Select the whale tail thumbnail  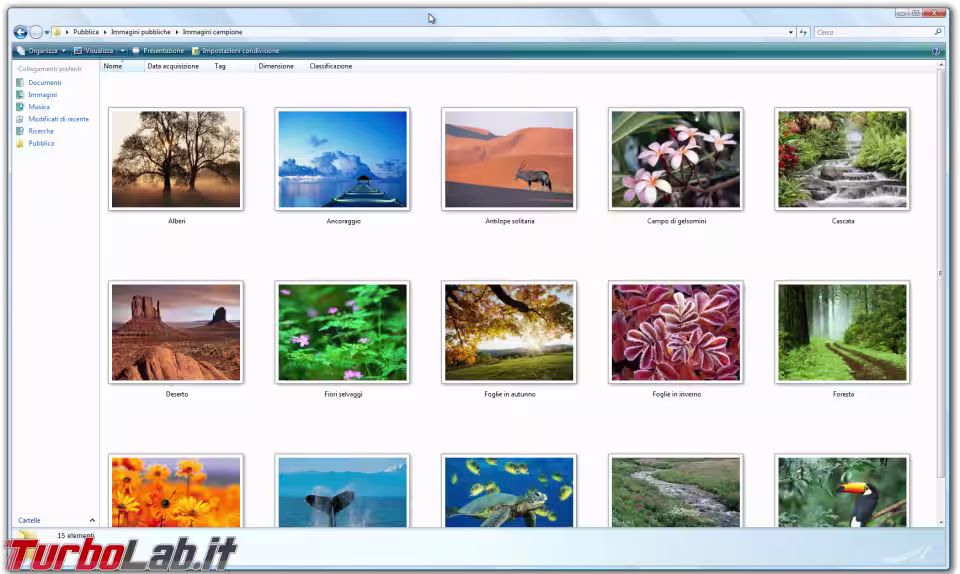point(342,491)
